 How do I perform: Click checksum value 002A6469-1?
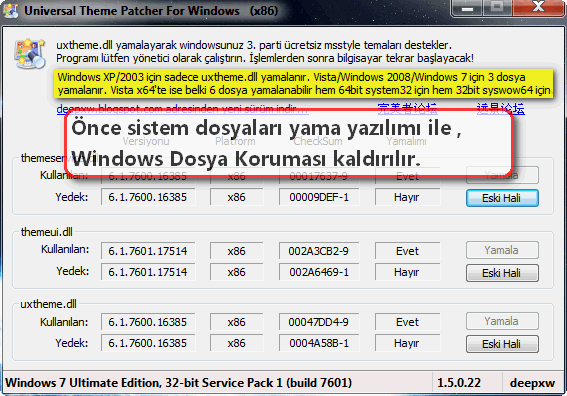[319, 272]
